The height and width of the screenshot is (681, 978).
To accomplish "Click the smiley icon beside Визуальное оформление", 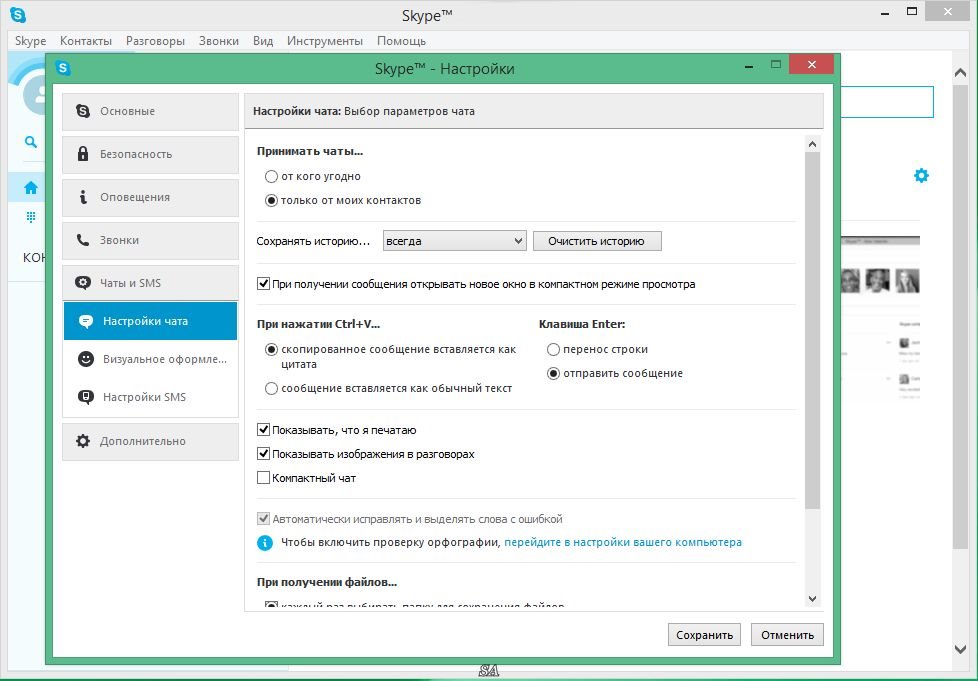I will [x=86, y=359].
